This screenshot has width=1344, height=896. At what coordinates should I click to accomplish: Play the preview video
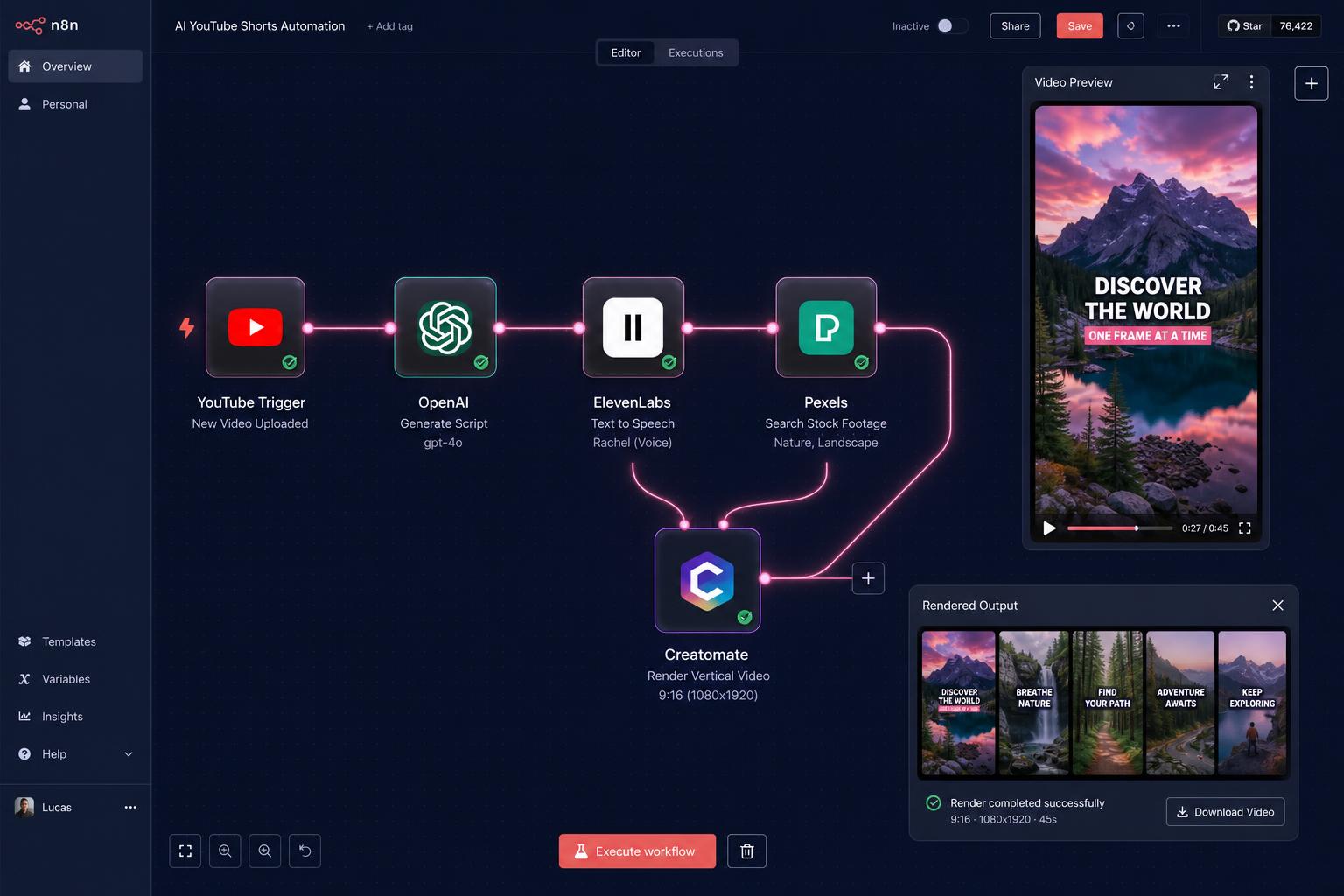tap(1049, 528)
